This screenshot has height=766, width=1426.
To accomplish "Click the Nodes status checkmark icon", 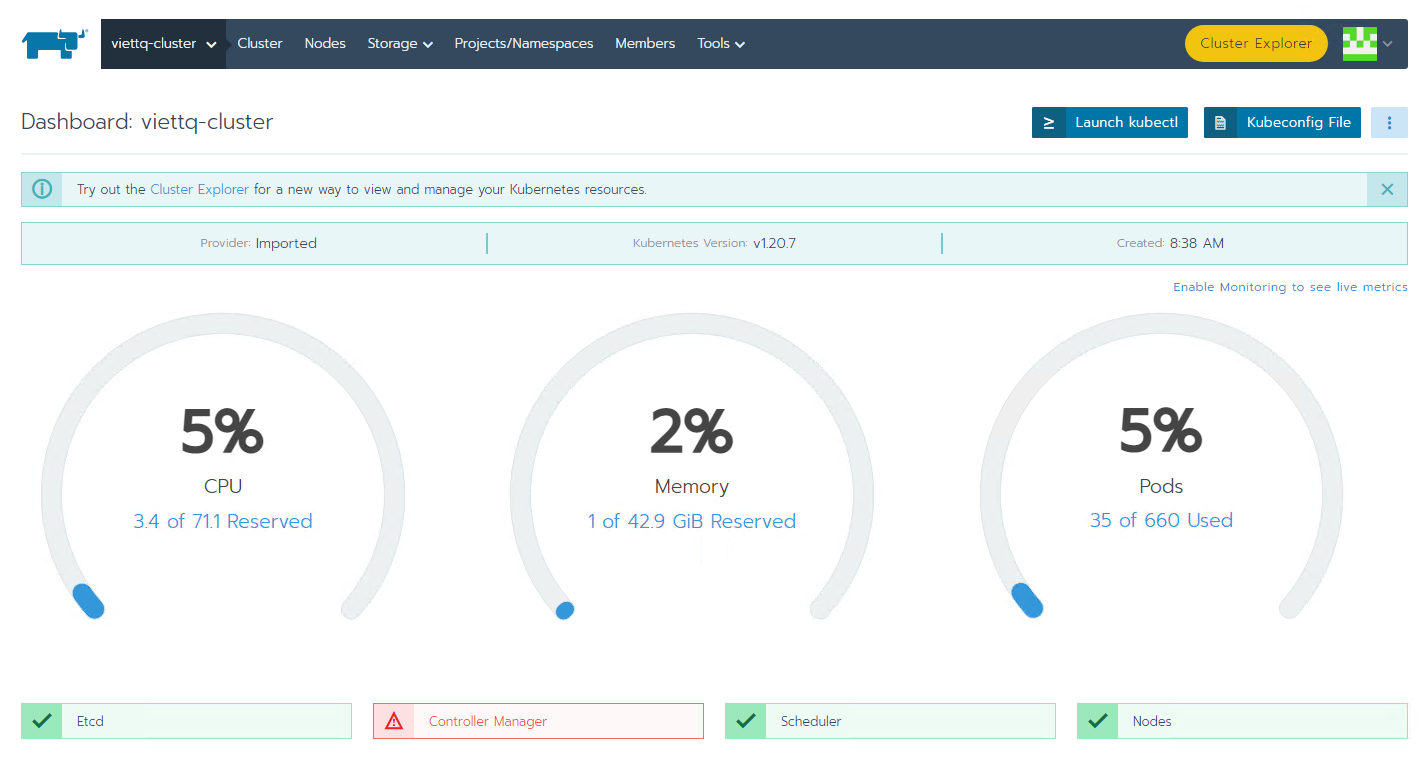I will coord(1097,721).
